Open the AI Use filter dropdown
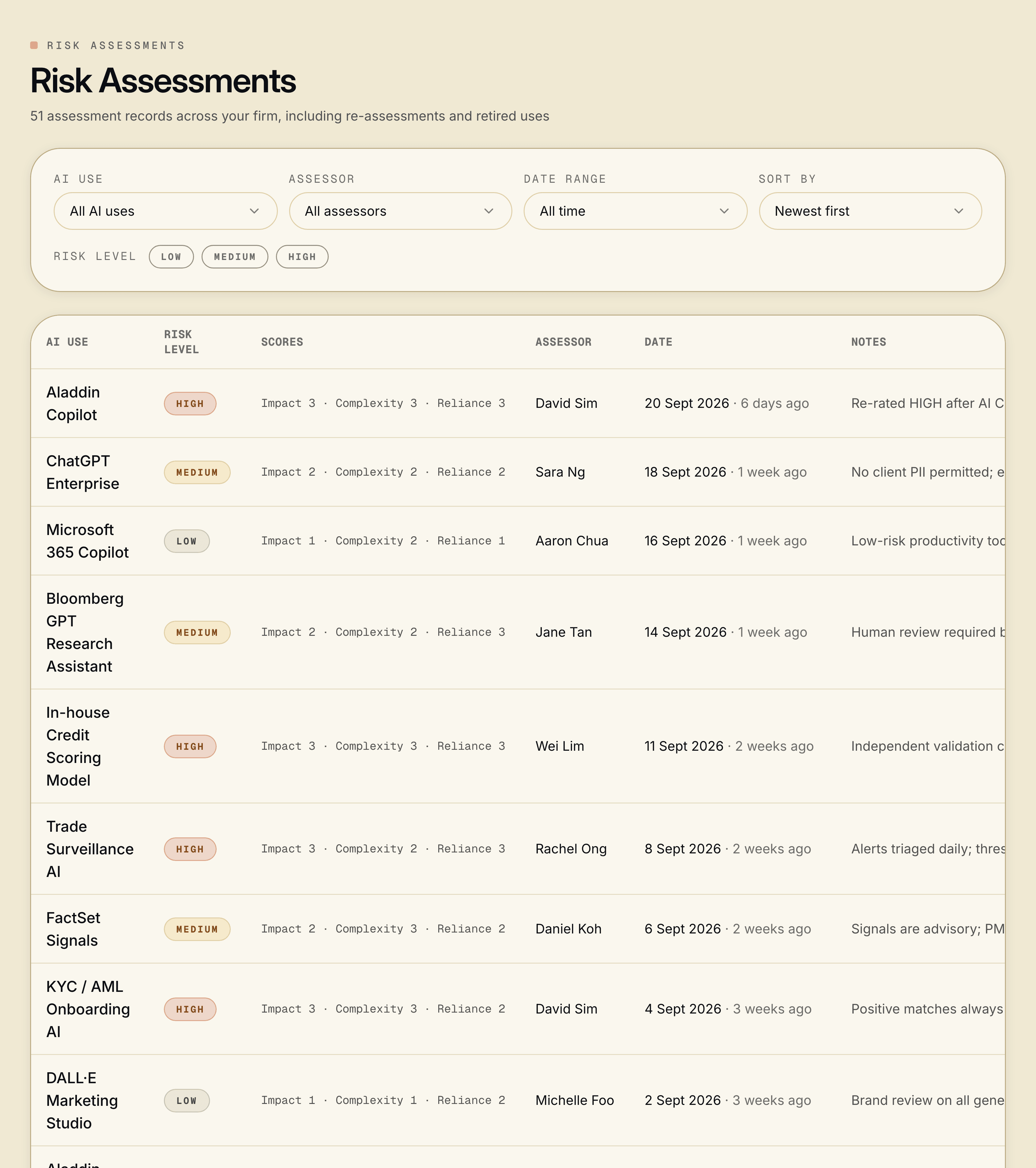Screen dimensions: 1036x1168 (165, 211)
